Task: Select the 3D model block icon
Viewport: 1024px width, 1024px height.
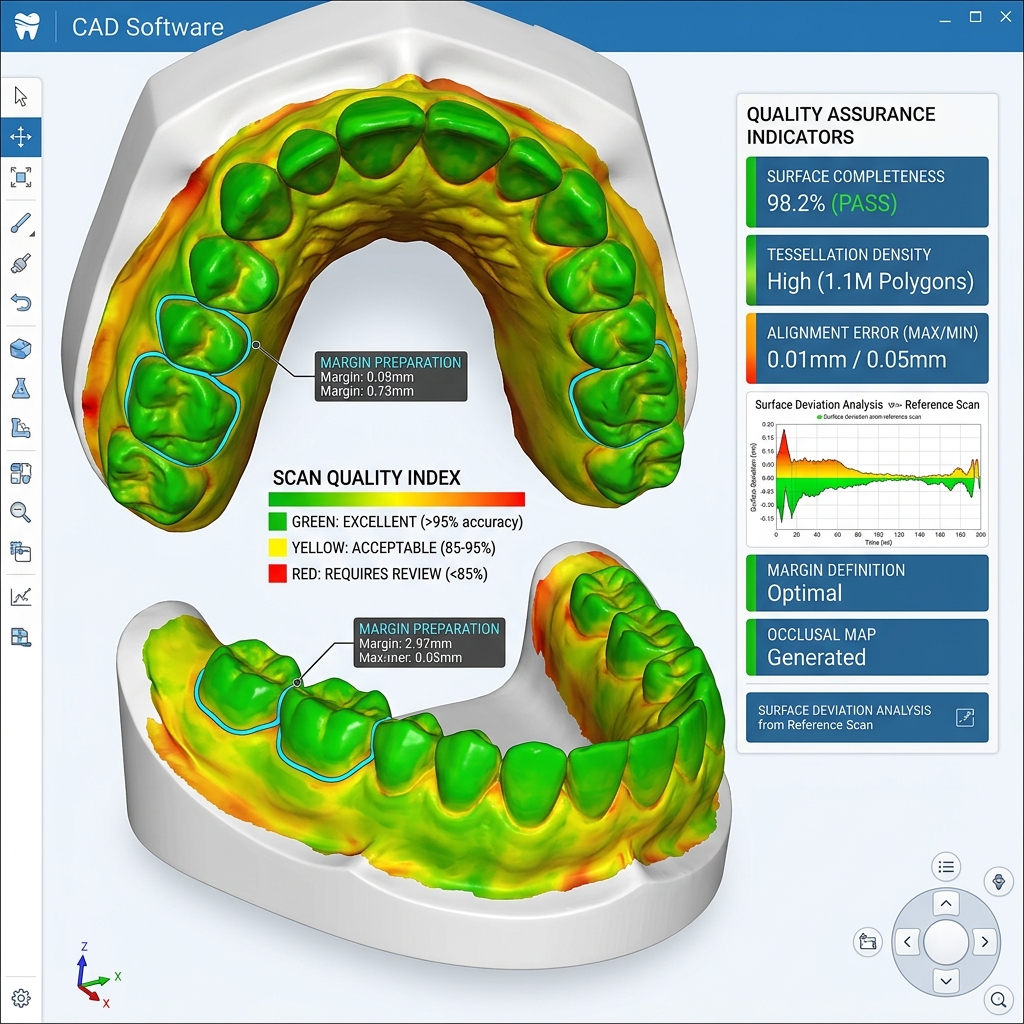Action: tap(21, 349)
